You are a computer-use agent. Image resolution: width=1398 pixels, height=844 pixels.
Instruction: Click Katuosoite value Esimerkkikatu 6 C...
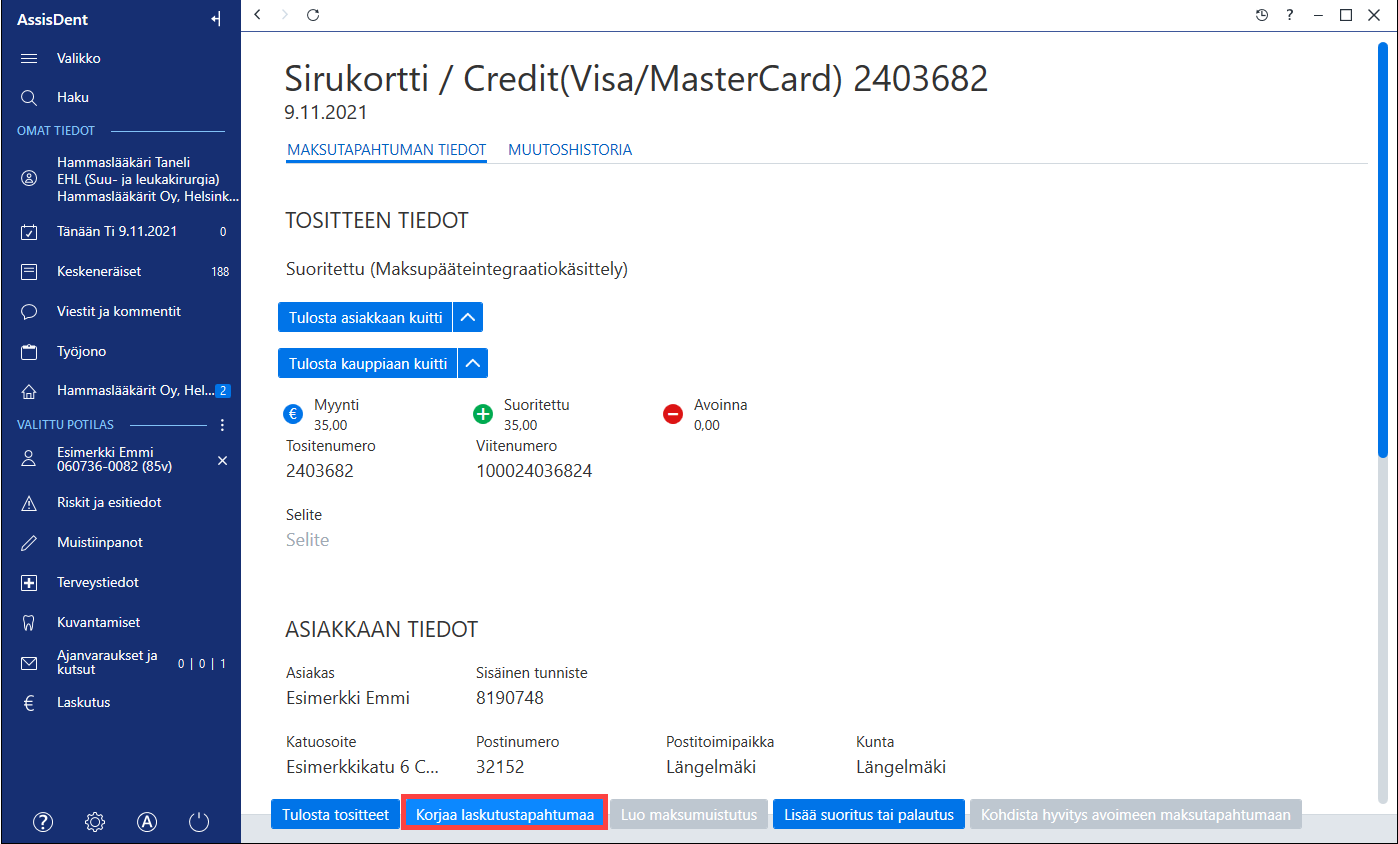pyautogui.click(x=362, y=767)
